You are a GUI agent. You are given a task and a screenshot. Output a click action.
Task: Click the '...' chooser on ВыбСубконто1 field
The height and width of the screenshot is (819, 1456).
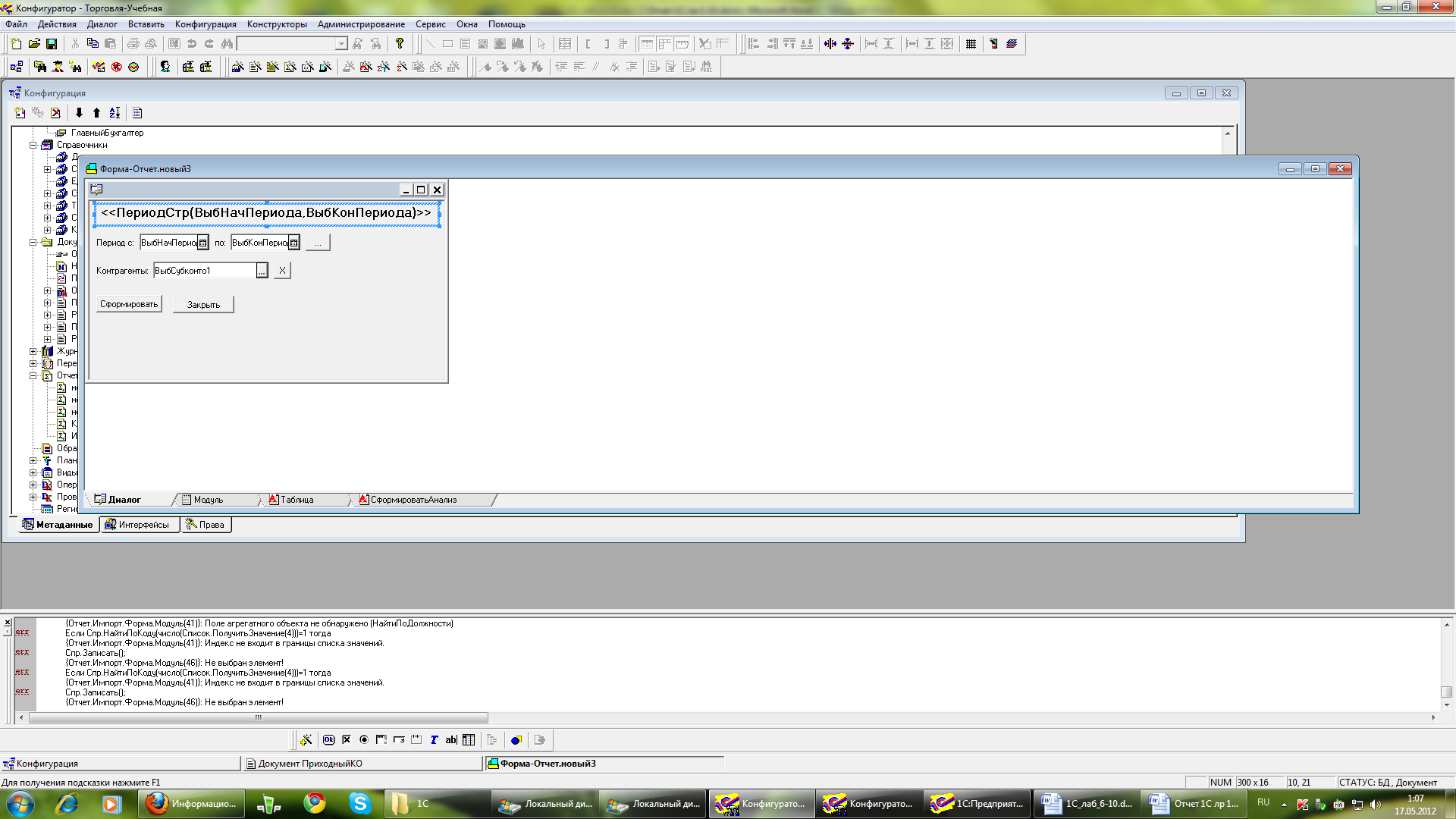[x=262, y=271]
